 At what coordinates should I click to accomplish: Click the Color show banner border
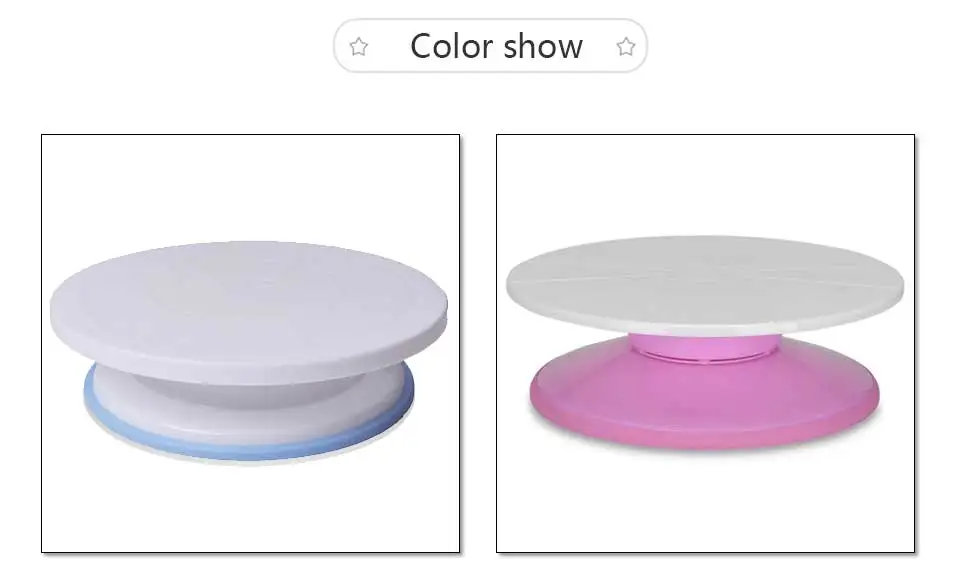coord(490,20)
